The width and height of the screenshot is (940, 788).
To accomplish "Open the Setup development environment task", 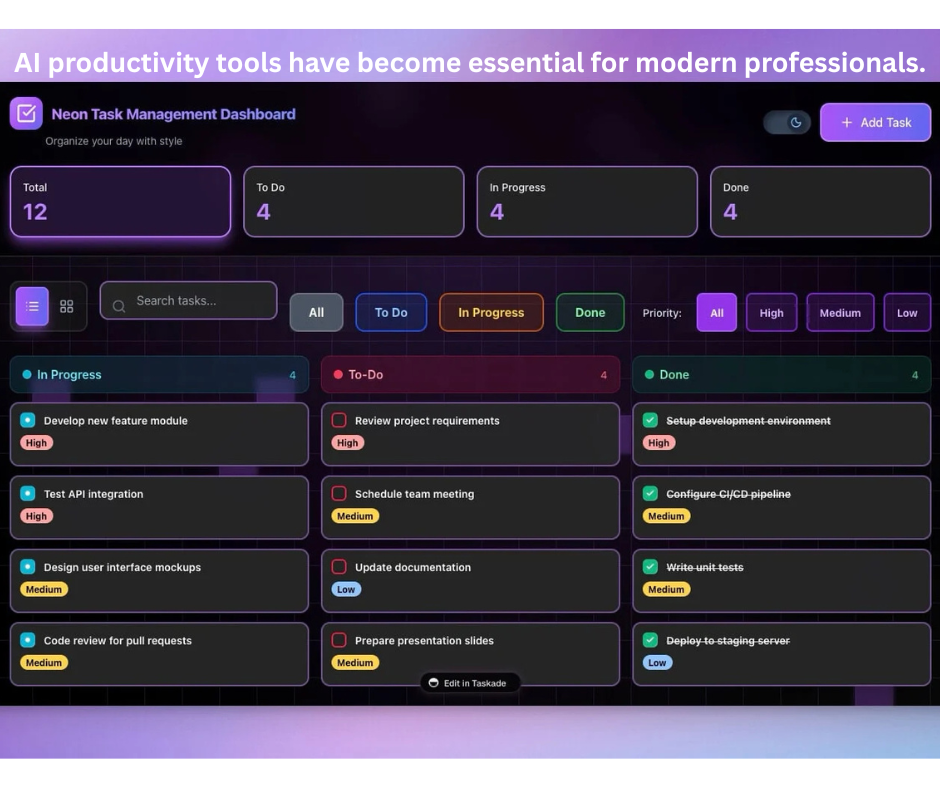I will point(782,434).
